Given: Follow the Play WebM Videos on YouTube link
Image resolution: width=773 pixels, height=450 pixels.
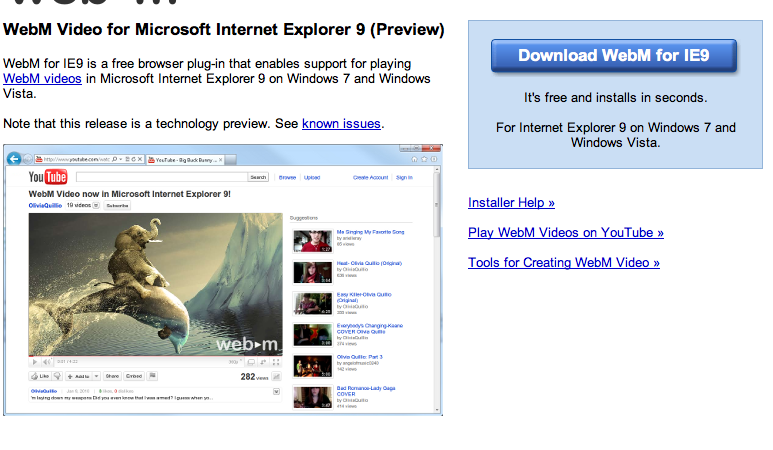Looking at the screenshot, I should tap(566, 233).
